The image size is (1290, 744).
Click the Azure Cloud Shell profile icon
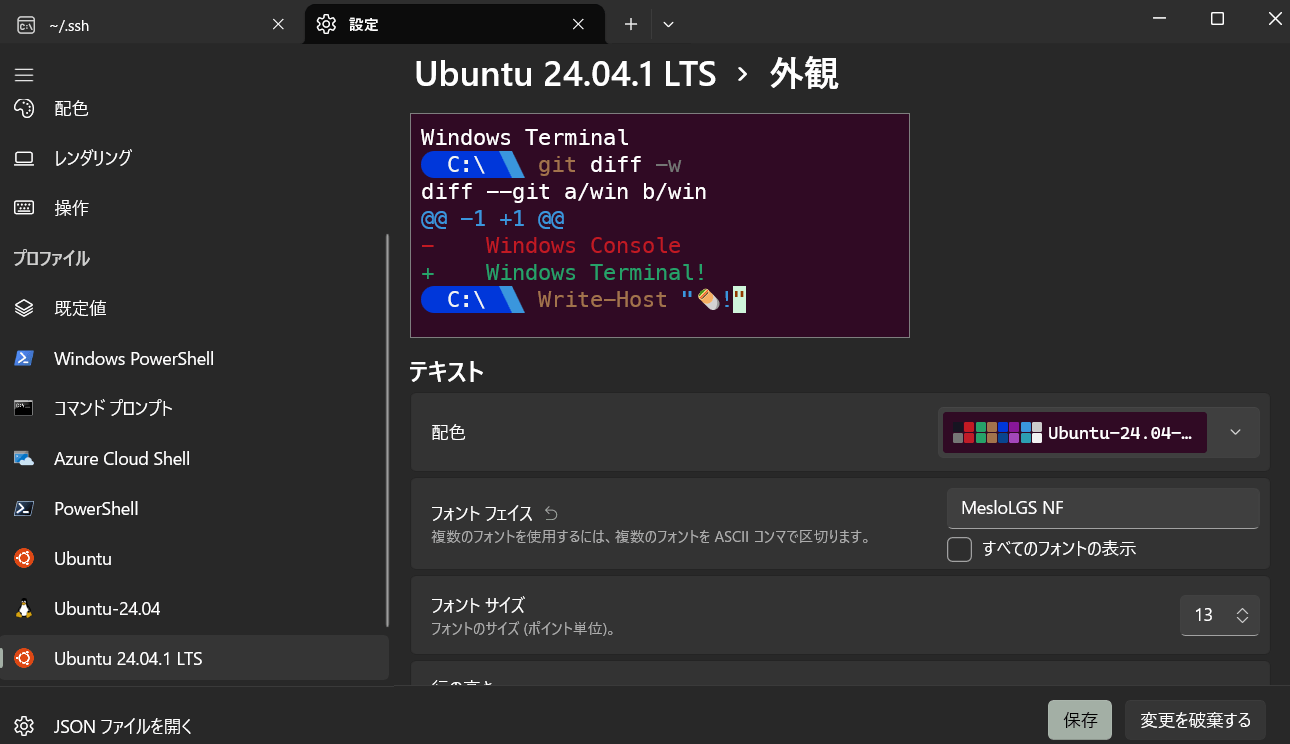click(x=24, y=458)
